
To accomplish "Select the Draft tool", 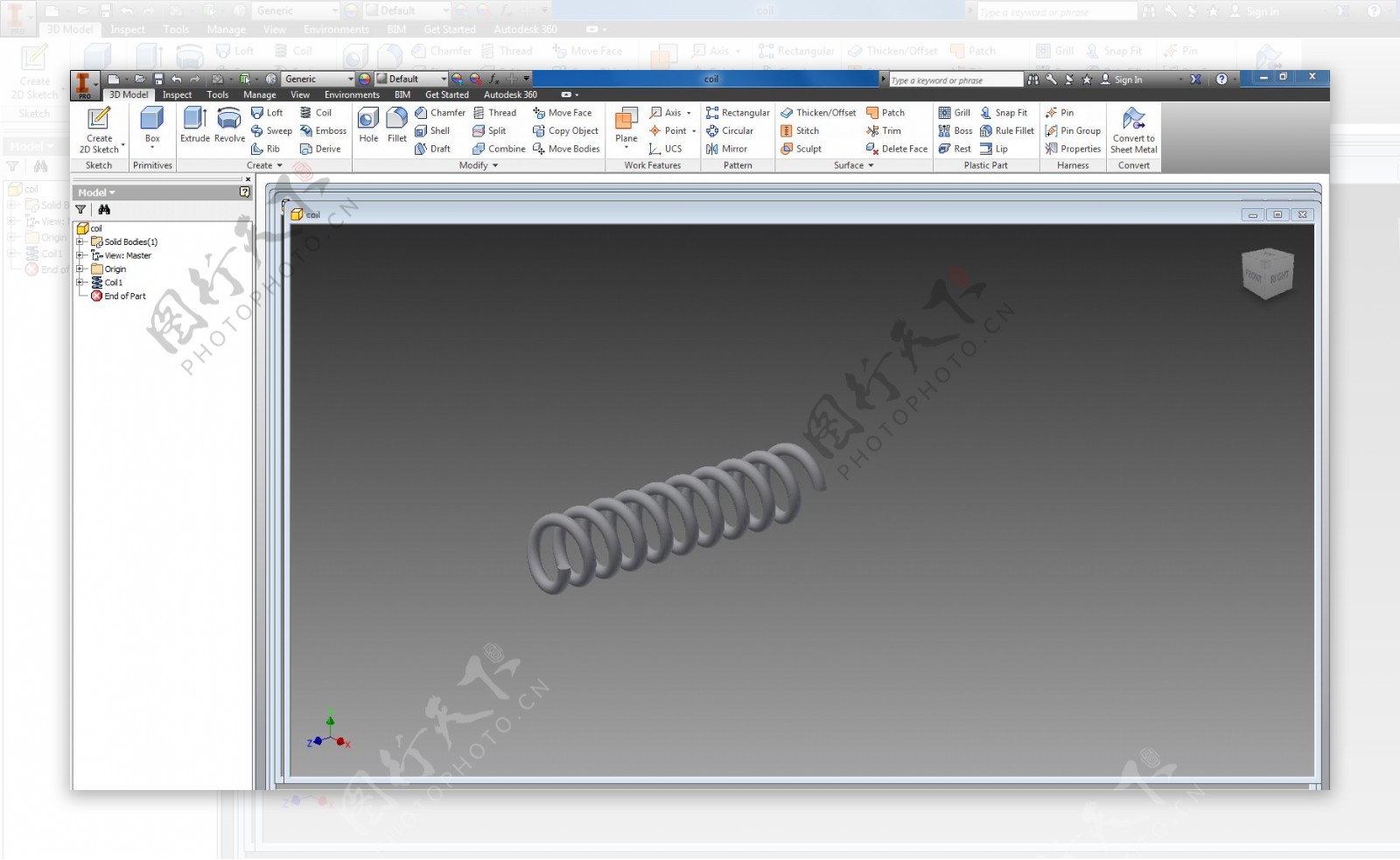I will [432, 149].
